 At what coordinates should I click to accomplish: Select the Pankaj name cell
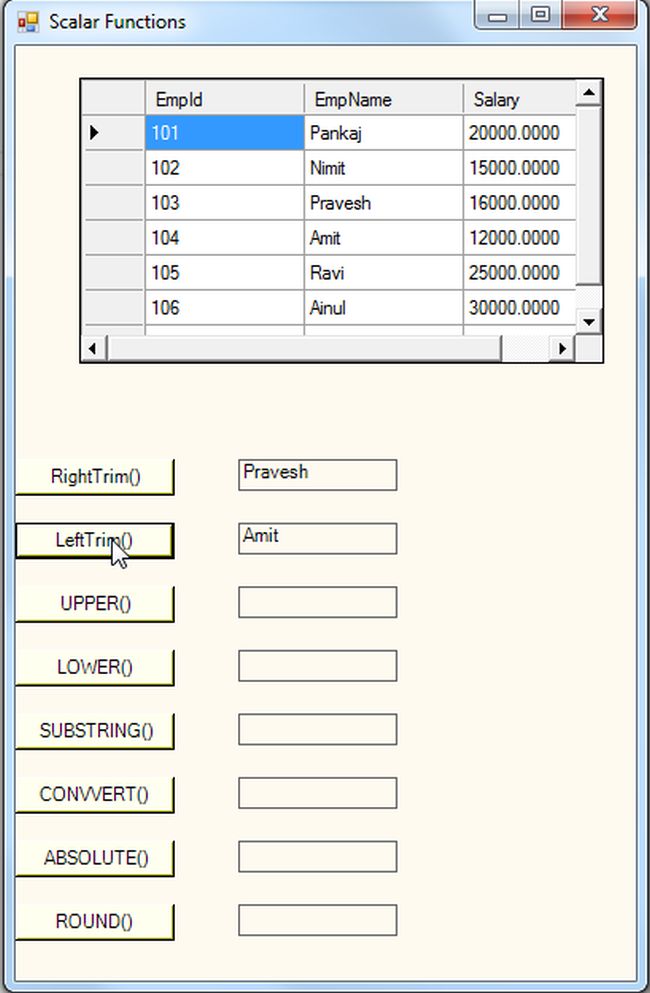coord(384,133)
